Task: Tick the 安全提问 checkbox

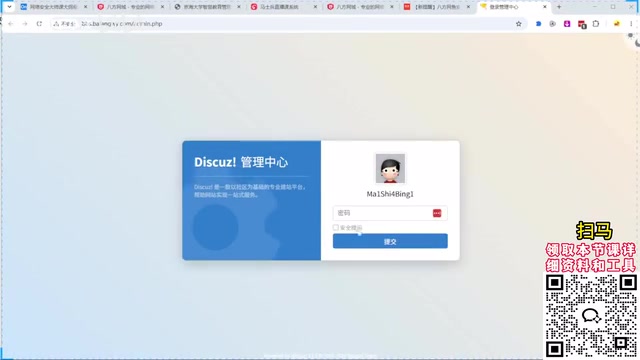Action: [x=336, y=227]
